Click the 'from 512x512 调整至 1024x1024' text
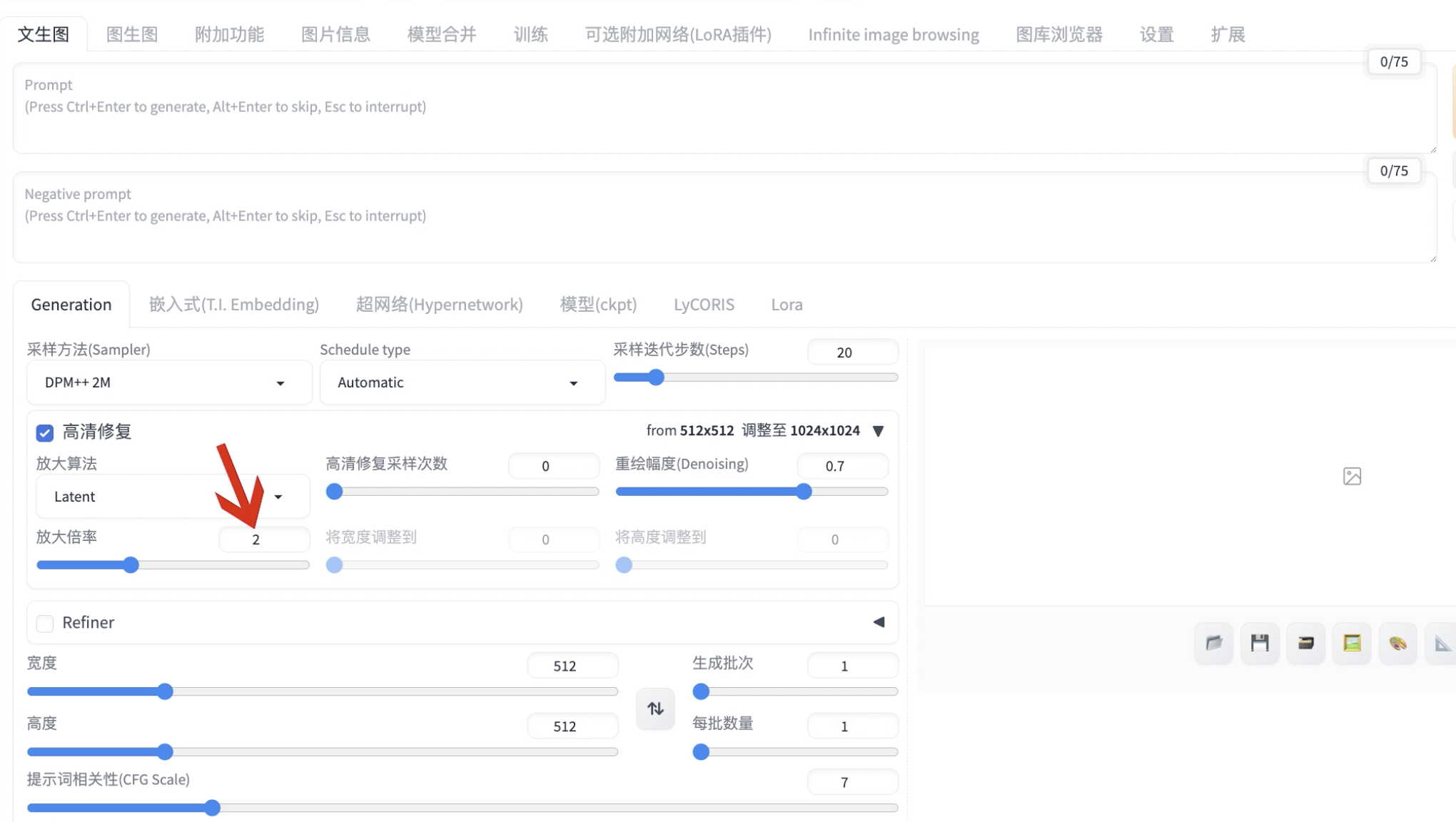 pyautogui.click(x=753, y=431)
